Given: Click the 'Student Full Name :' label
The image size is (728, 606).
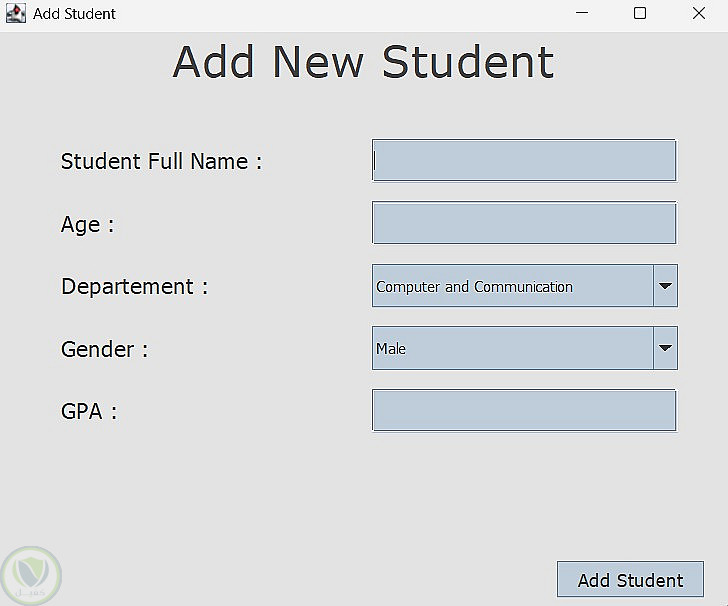Looking at the screenshot, I should click(161, 162).
